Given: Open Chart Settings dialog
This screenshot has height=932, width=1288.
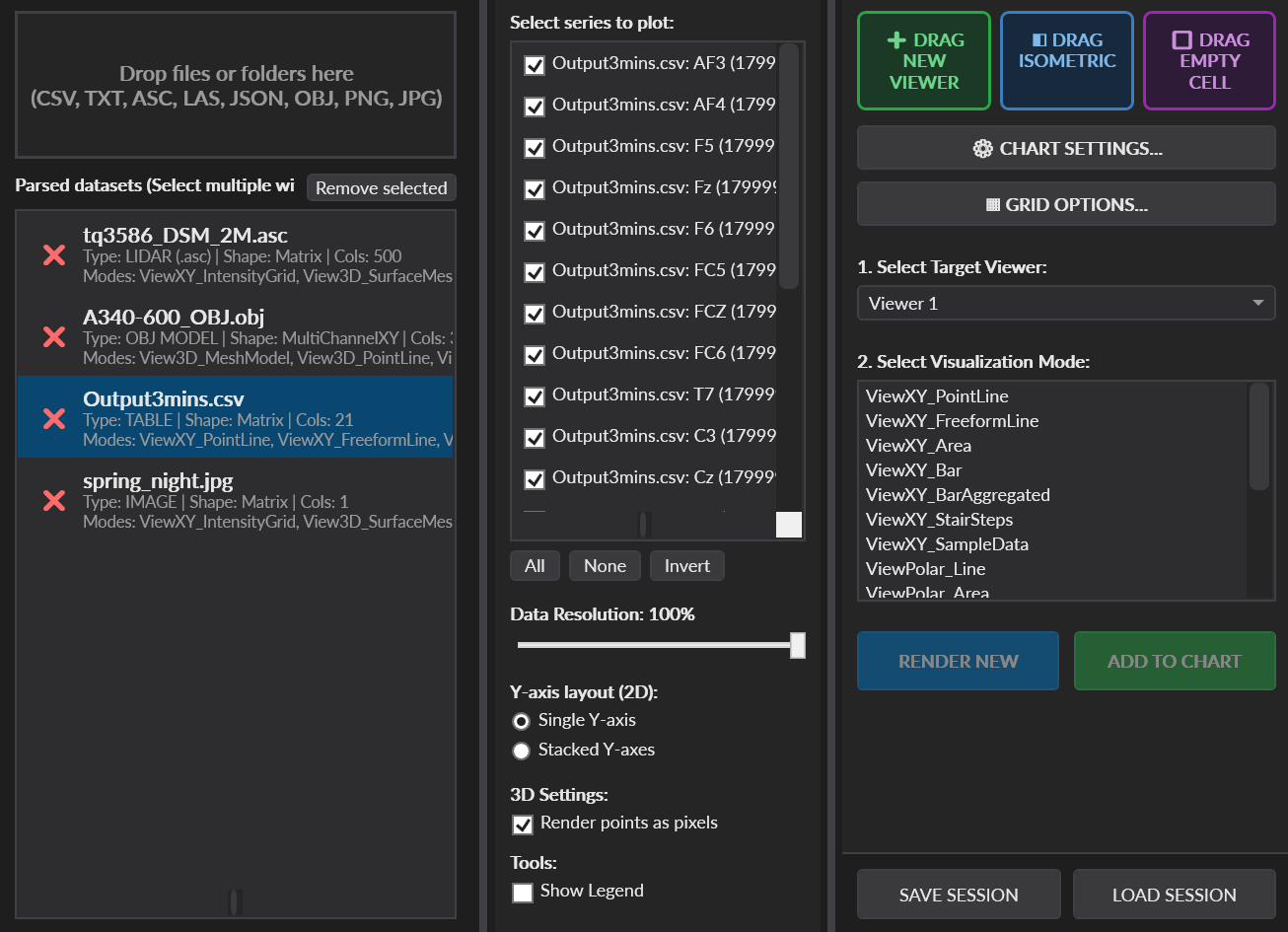Looking at the screenshot, I should pos(1066,148).
